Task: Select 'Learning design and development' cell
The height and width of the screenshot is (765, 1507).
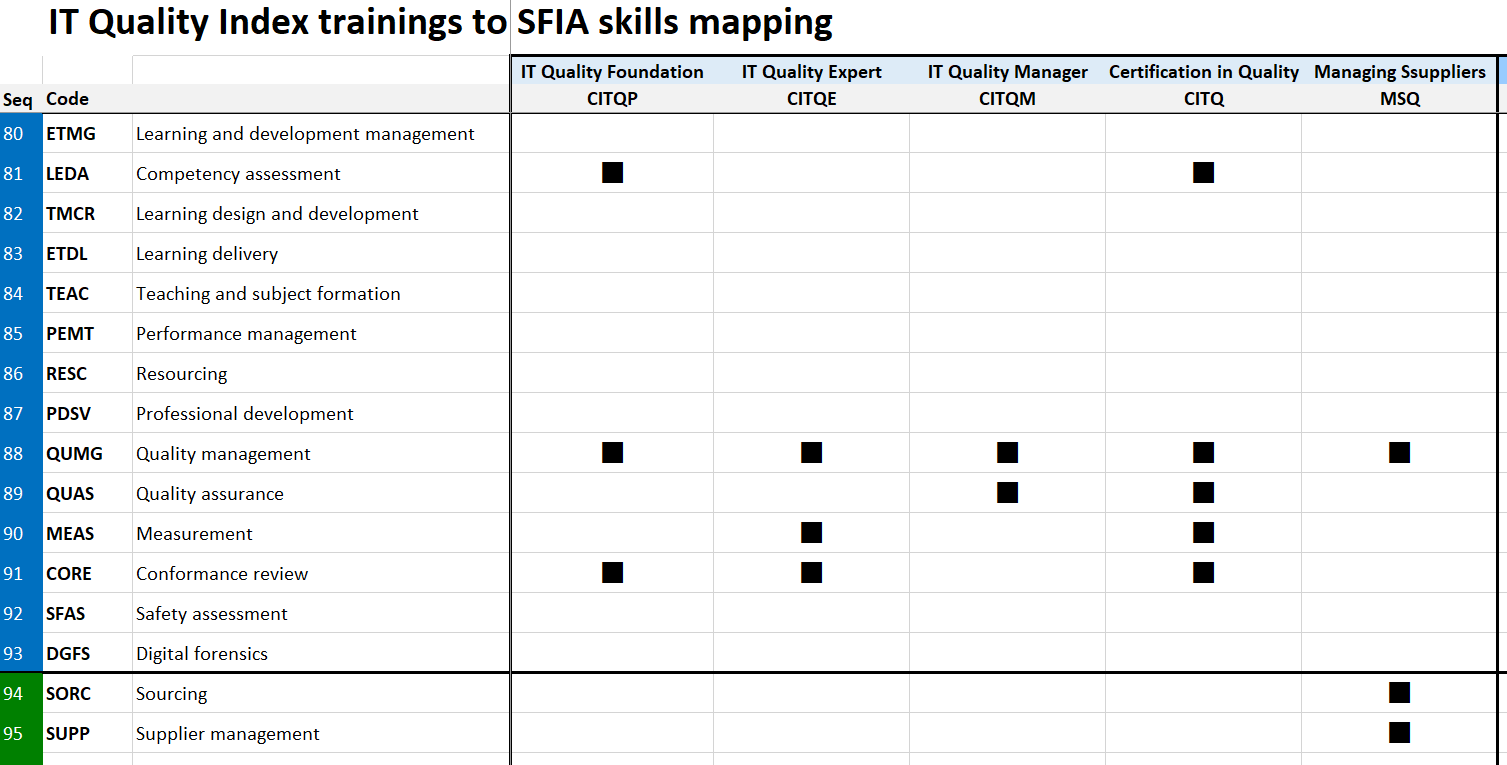Action: (321, 214)
